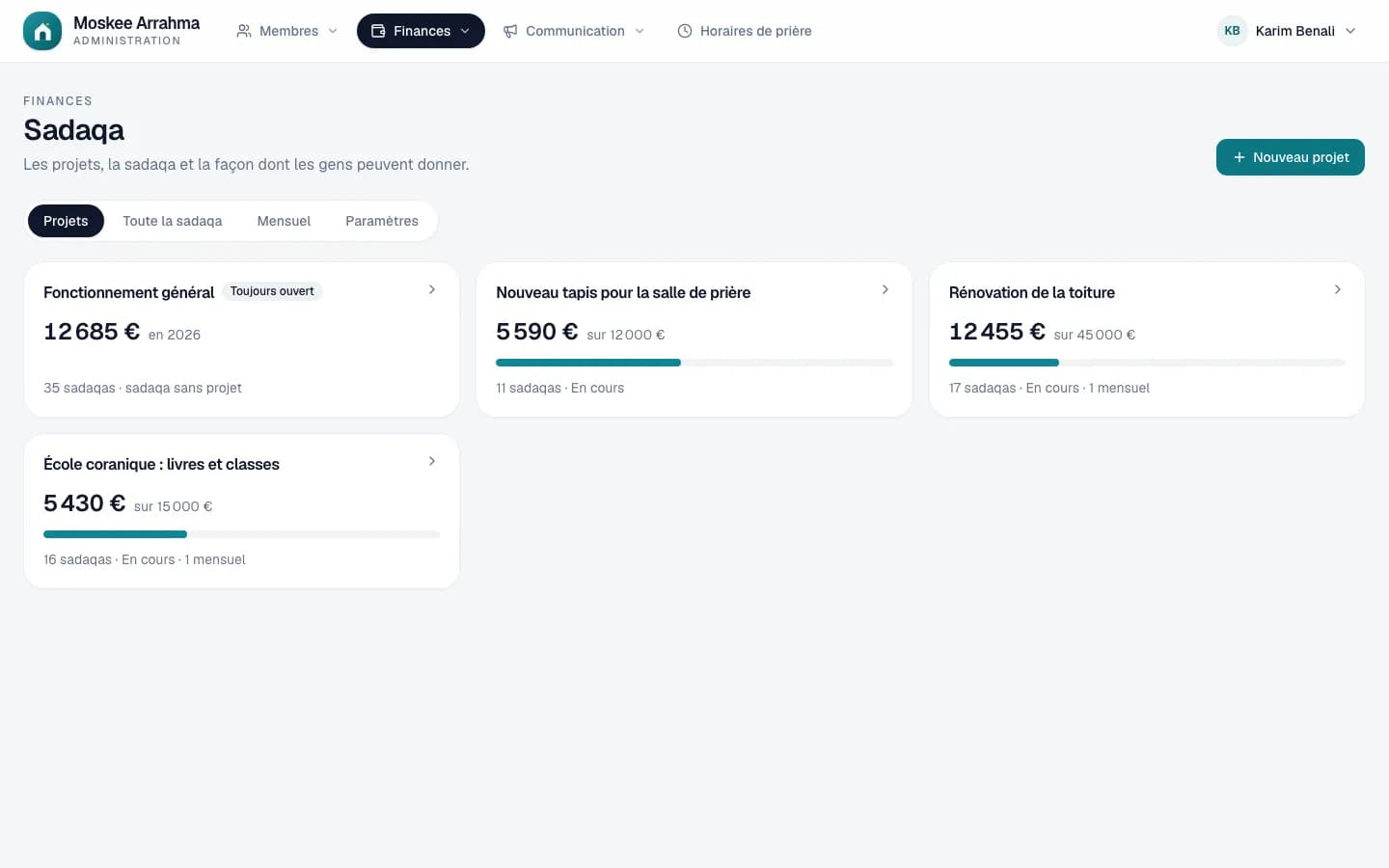Click the mosque home logo icon
Viewport: 1389px width, 868px height.
42,31
